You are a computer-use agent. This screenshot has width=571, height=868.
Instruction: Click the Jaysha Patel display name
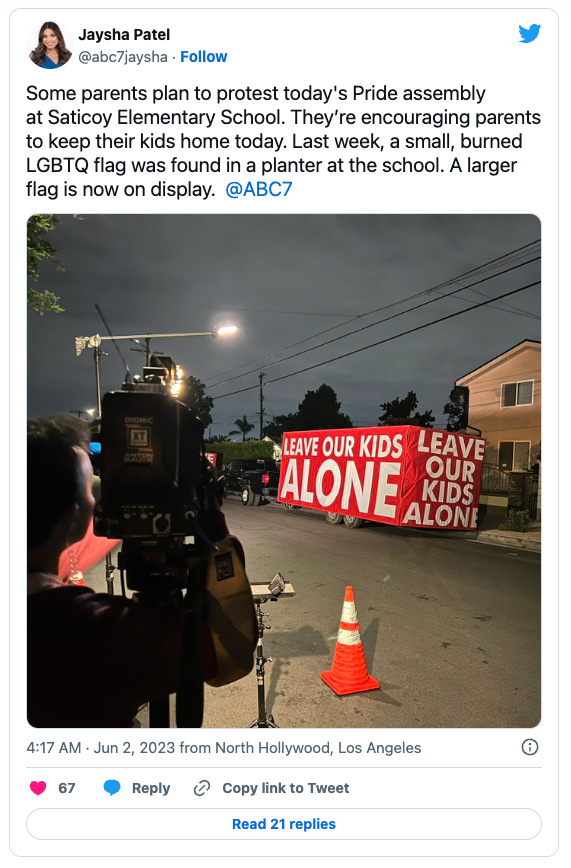[x=124, y=34]
